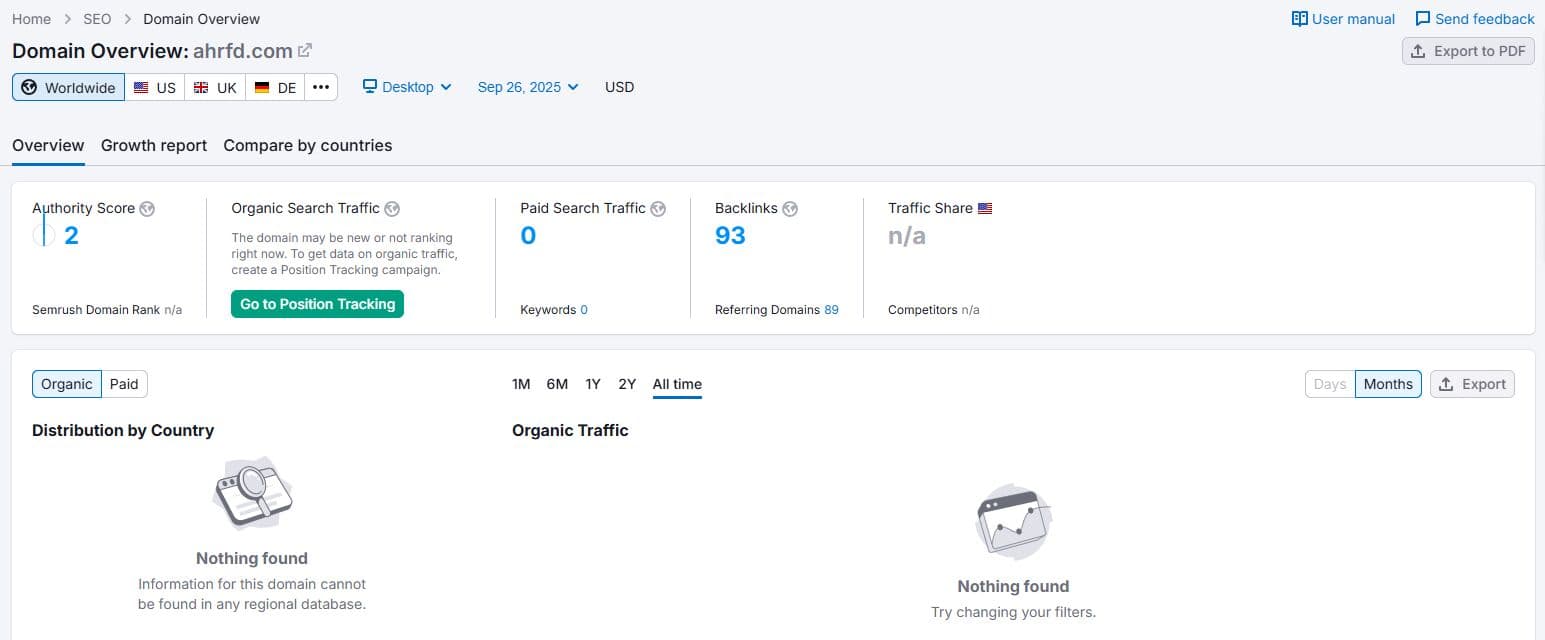Click the Backlinks value 93
Image resolution: width=1545 pixels, height=640 pixels.
[x=730, y=236]
